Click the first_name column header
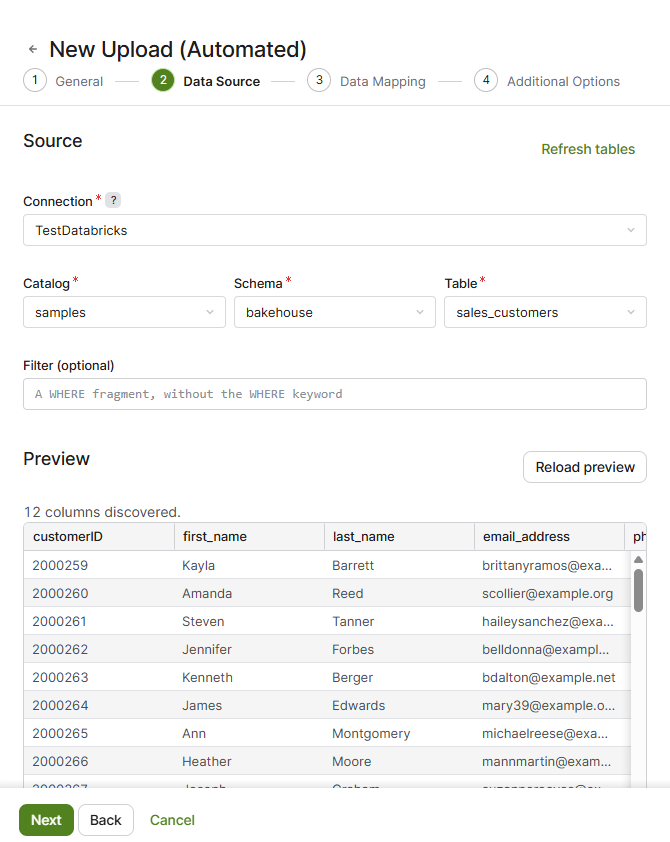Image resolution: width=670 pixels, height=842 pixels. pyautogui.click(x=250, y=536)
